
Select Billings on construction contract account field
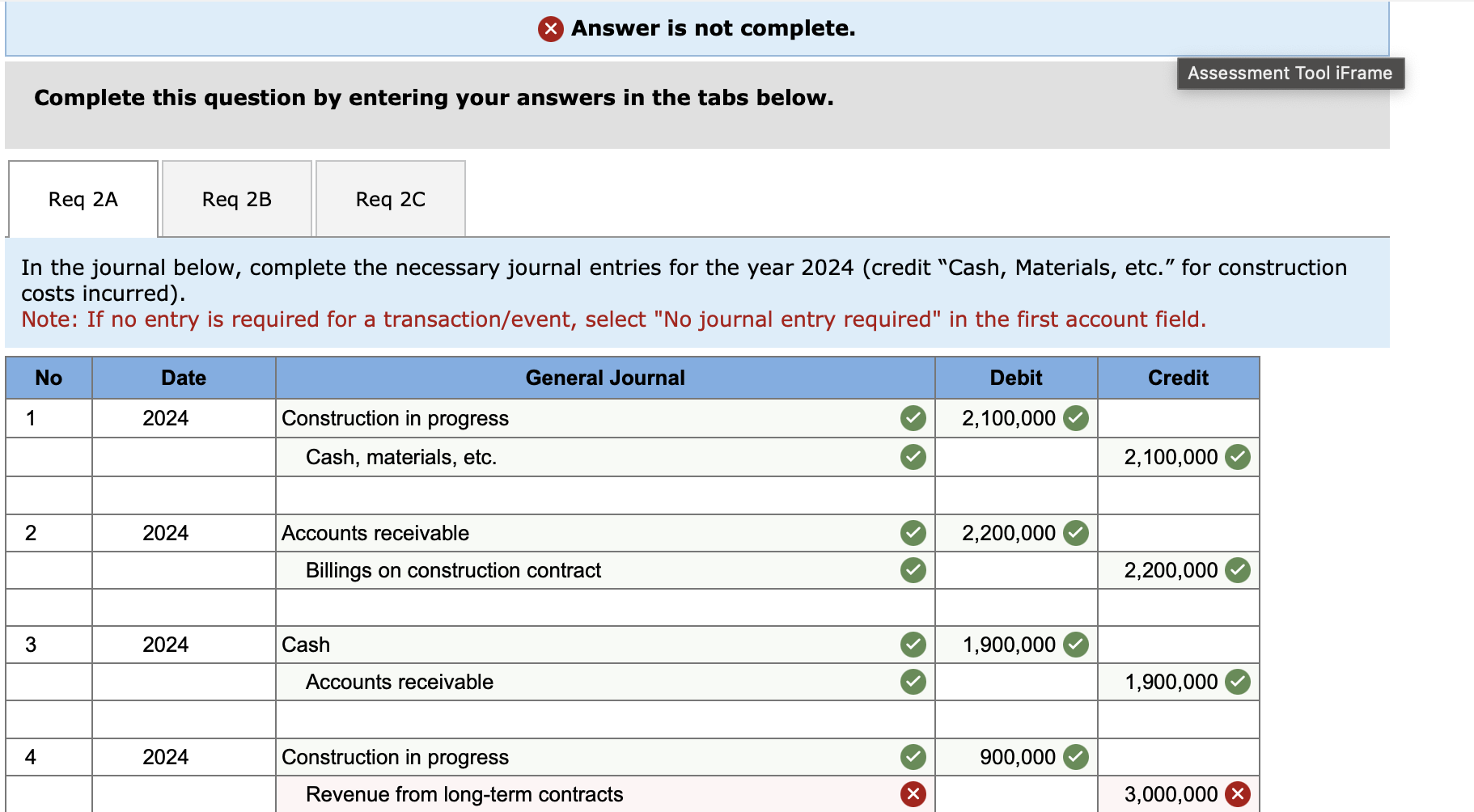coord(605,570)
